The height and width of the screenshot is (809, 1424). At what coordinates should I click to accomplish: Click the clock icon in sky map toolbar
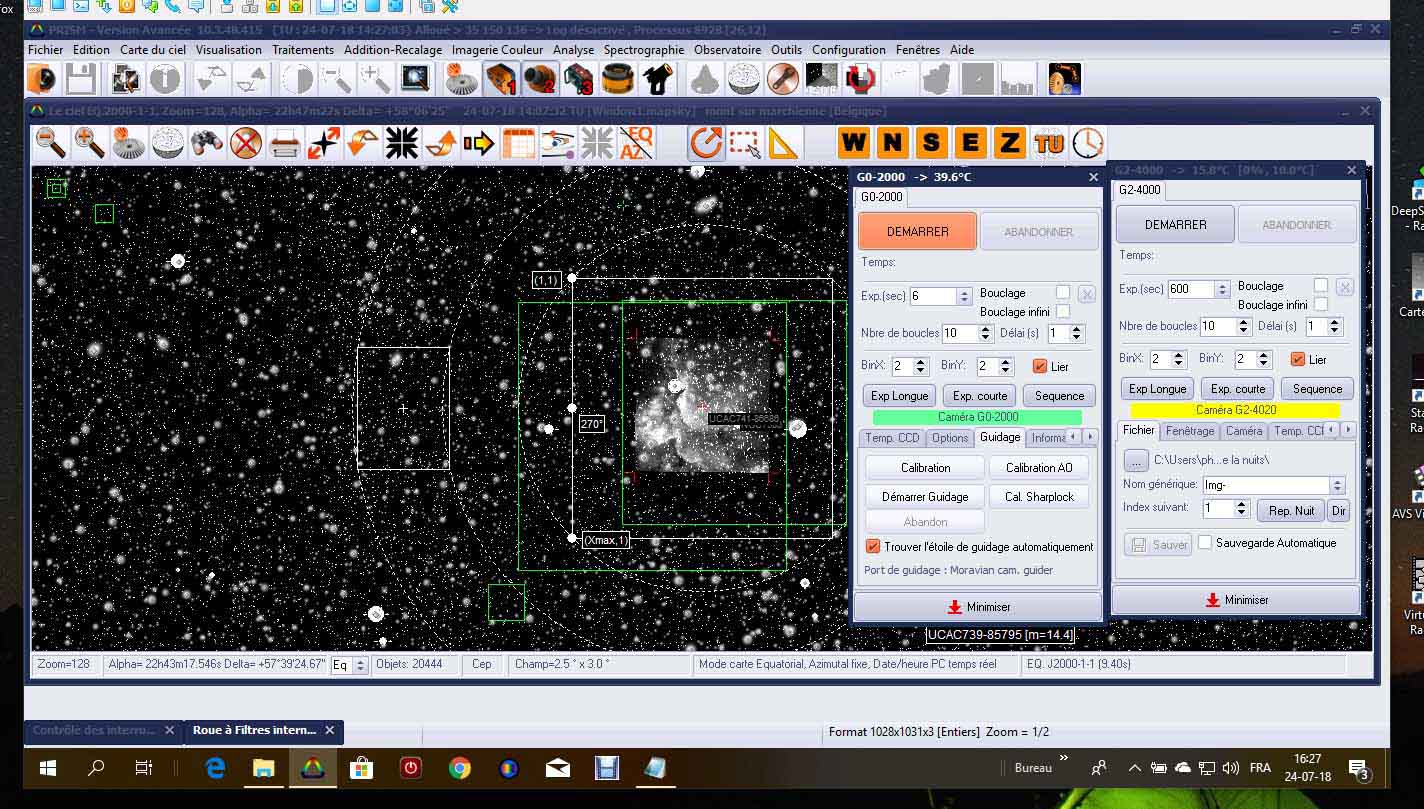point(1088,143)
